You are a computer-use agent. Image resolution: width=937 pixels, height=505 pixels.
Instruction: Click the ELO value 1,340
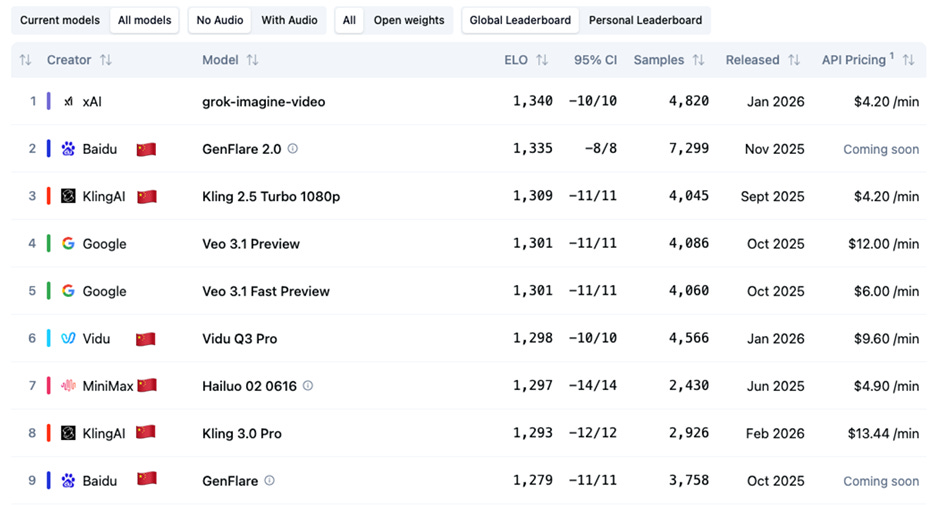tap(532, 101)
